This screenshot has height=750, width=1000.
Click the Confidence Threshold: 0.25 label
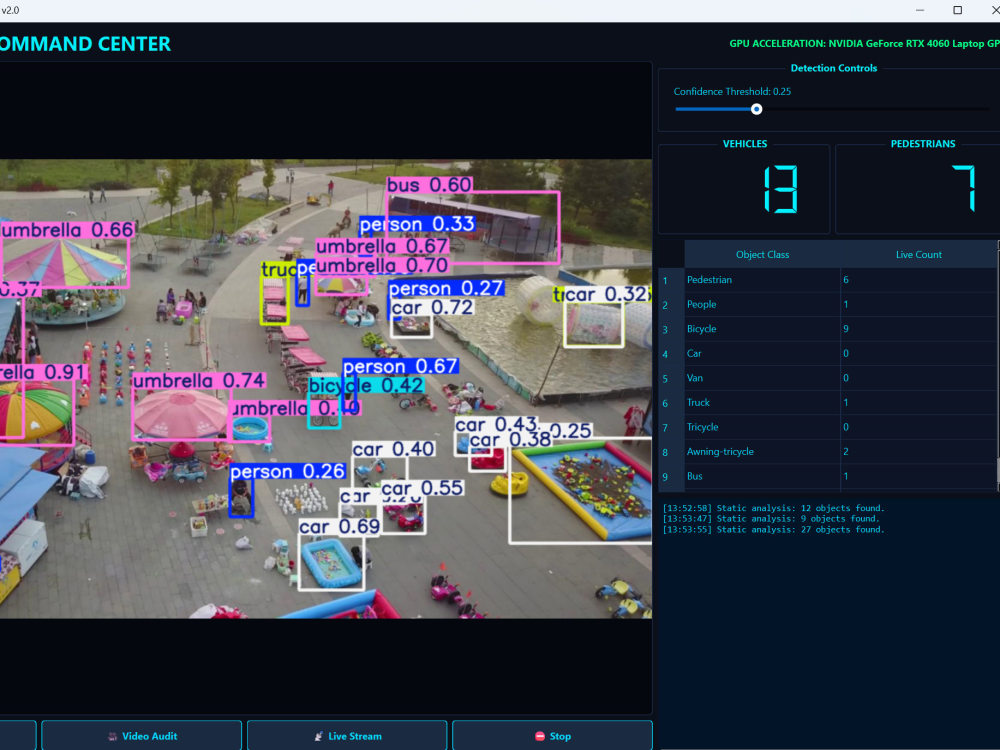732,91
